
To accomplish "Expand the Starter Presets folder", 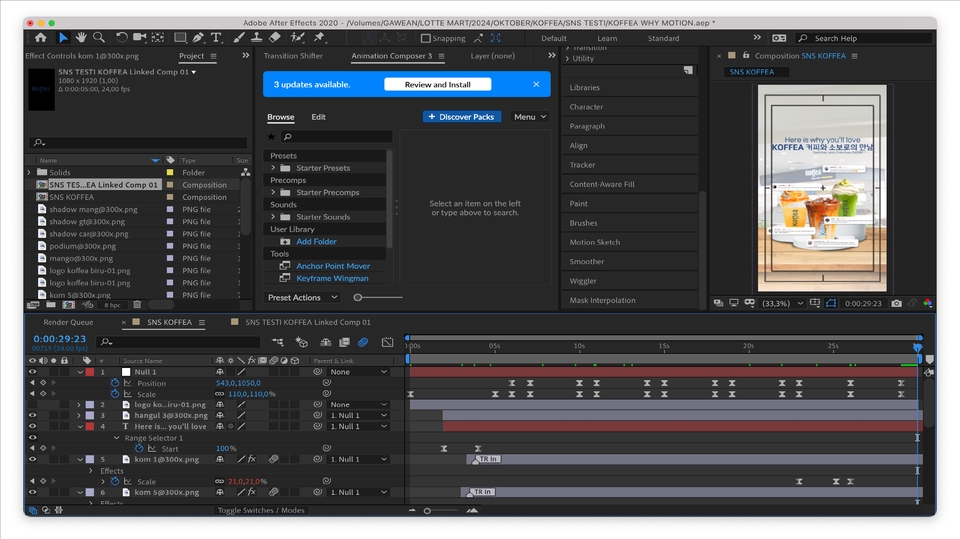I will pos(273,168).
